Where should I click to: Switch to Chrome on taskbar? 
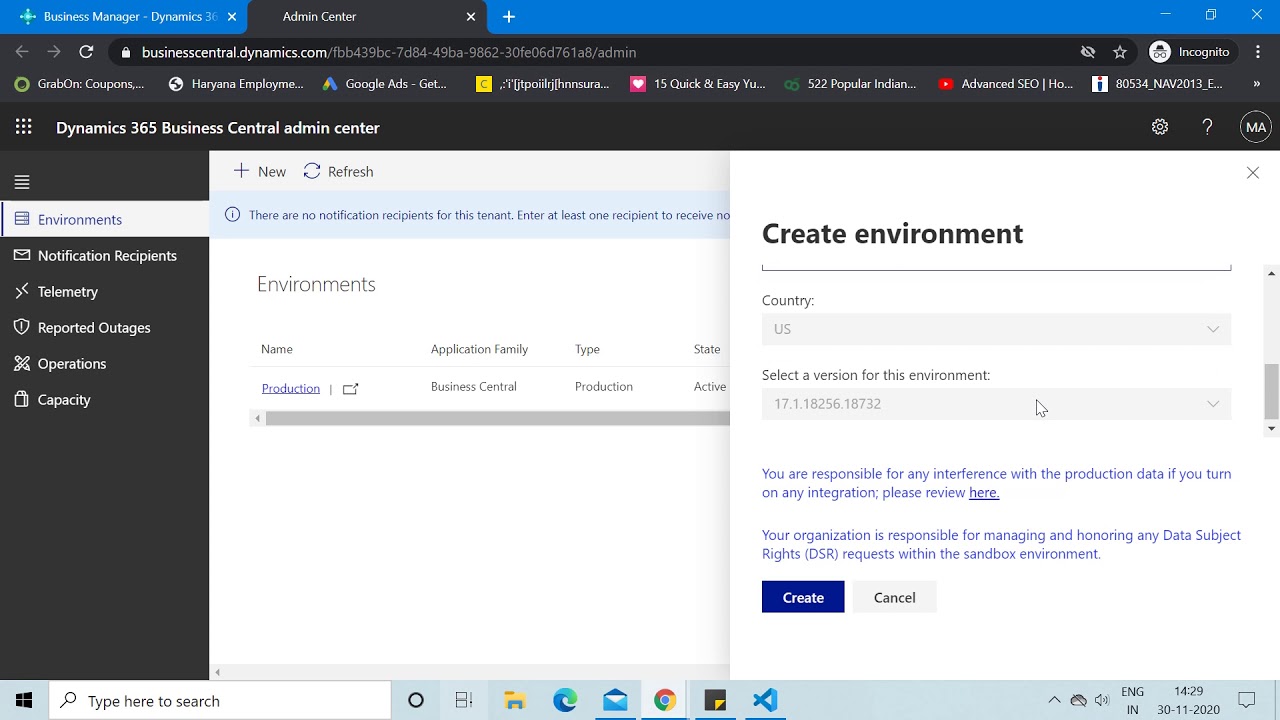click(x=665, y=701)
